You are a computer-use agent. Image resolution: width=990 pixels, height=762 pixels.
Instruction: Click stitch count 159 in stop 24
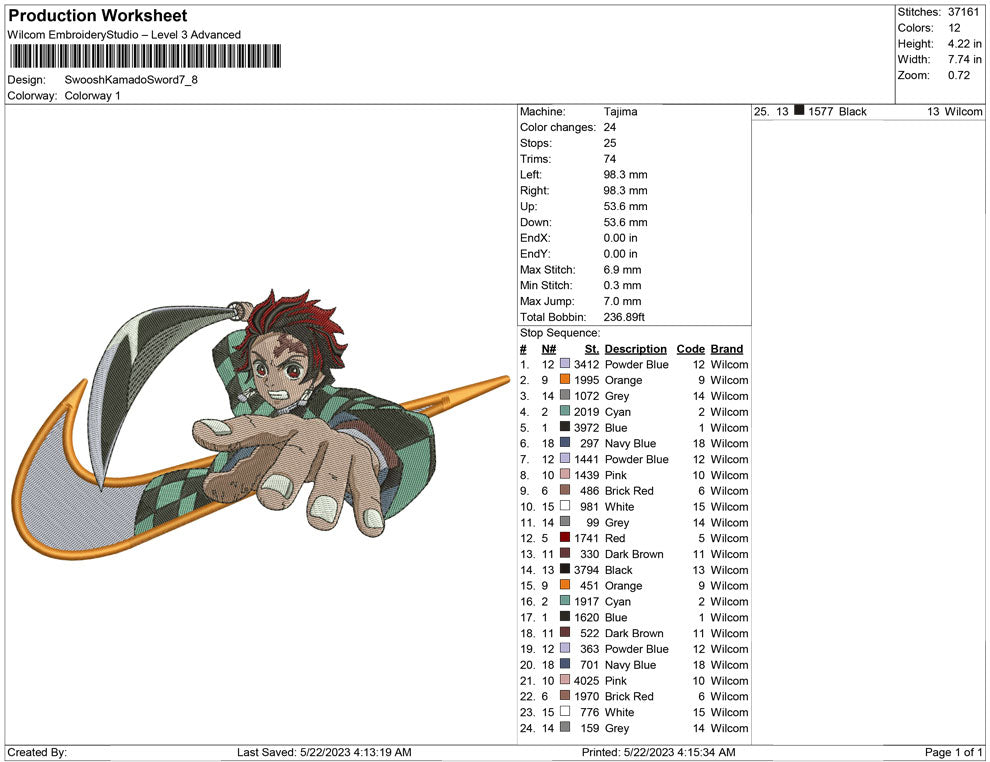tap(589, 728)
